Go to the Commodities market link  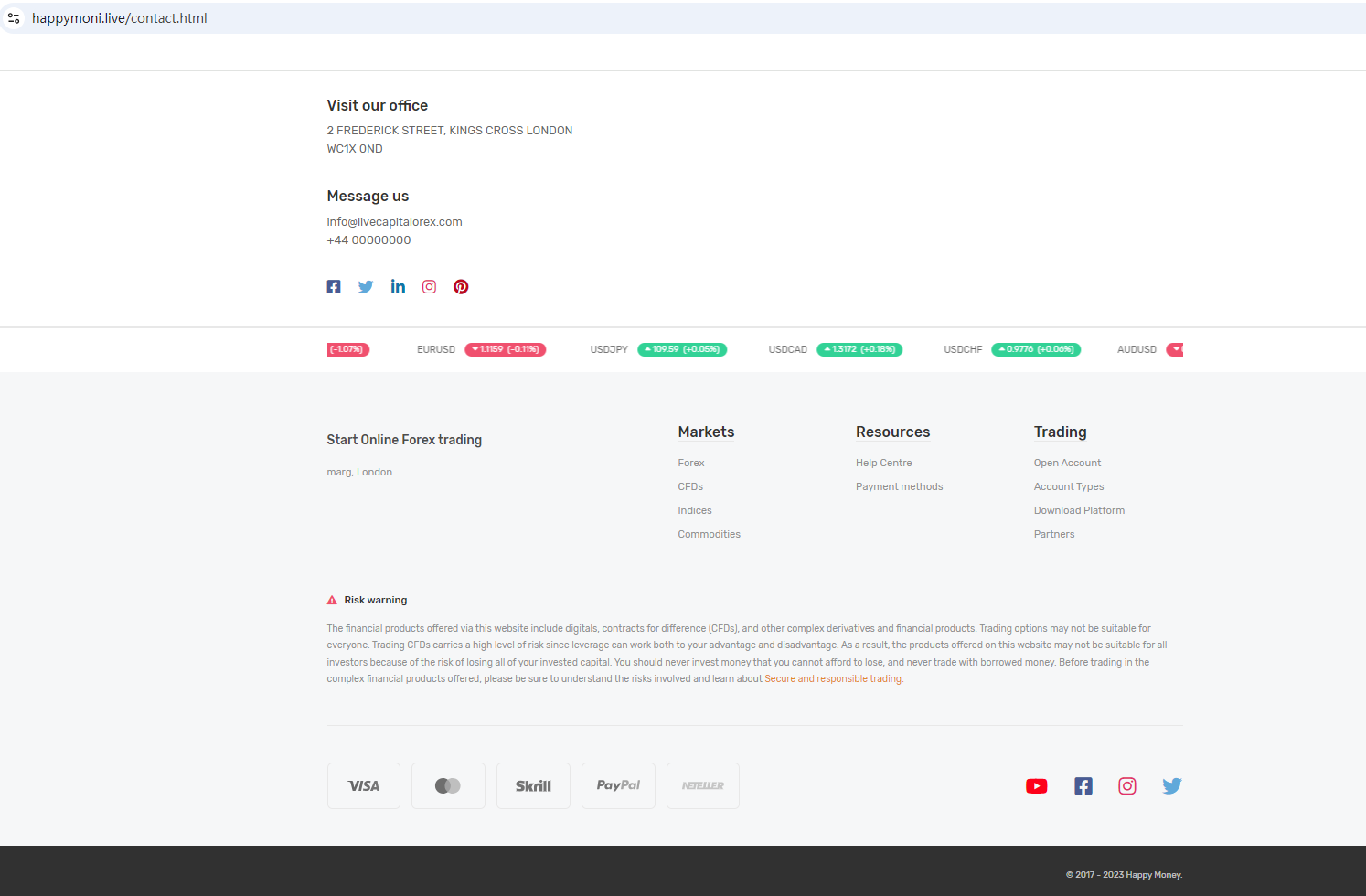coord(709,535)
